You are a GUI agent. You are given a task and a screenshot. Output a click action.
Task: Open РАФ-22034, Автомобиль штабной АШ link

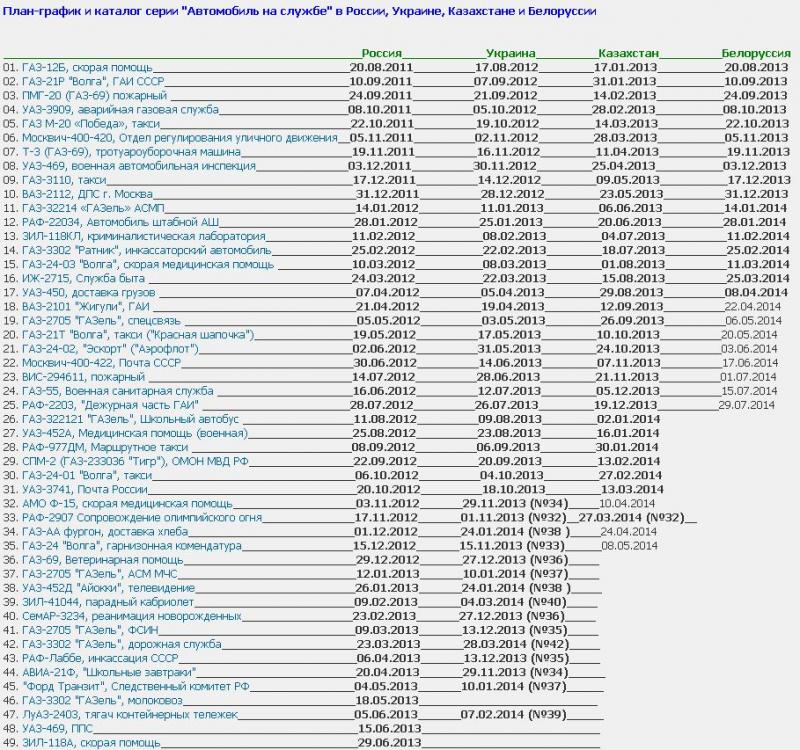pyautogui.click(x=120, y=222)
